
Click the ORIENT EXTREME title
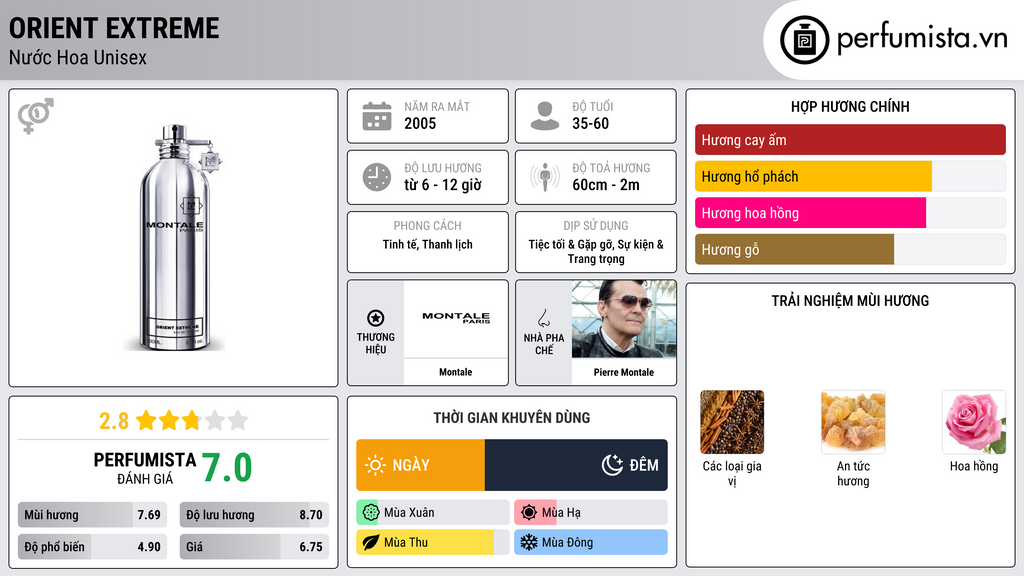click(114, 29)
